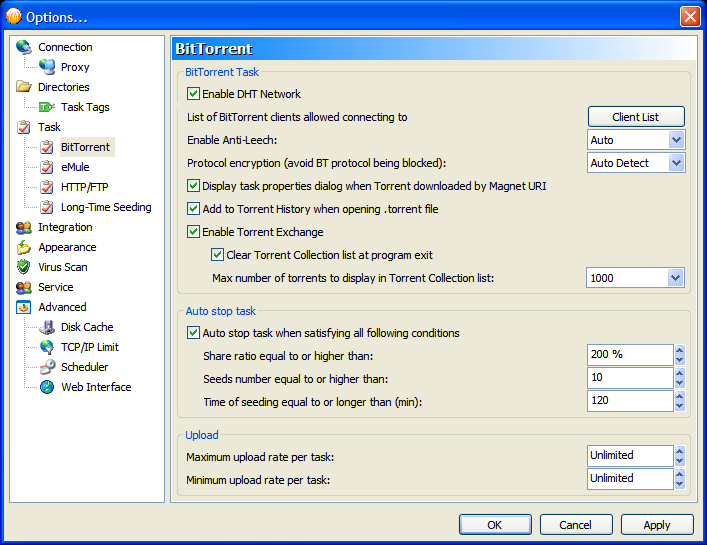This screenshot has height=545, width=707.
Task: Select eMule task settings
Action: tap(75, 167)
